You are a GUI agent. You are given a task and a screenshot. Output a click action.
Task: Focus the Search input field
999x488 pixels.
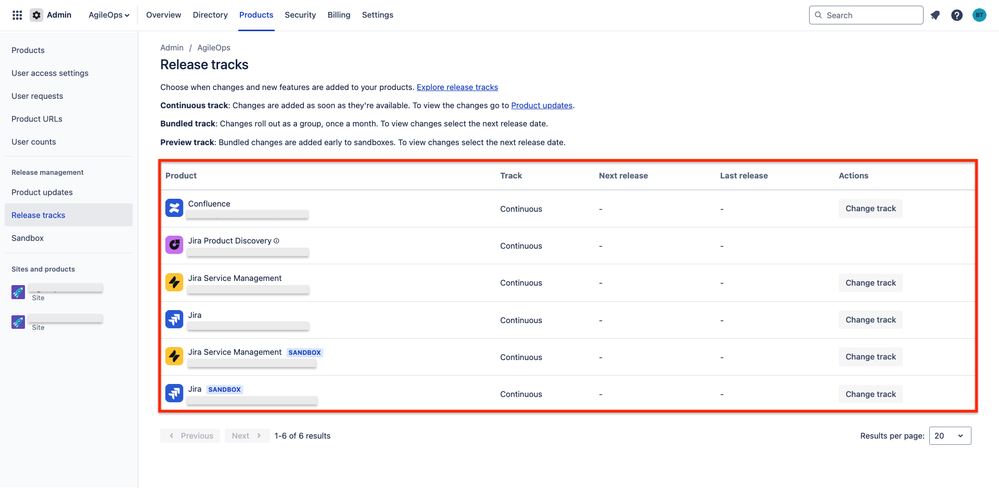pos(866,15)
